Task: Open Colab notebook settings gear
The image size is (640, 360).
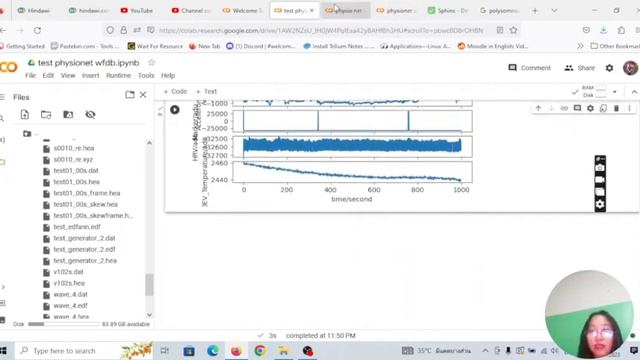Action: (609, 68)
